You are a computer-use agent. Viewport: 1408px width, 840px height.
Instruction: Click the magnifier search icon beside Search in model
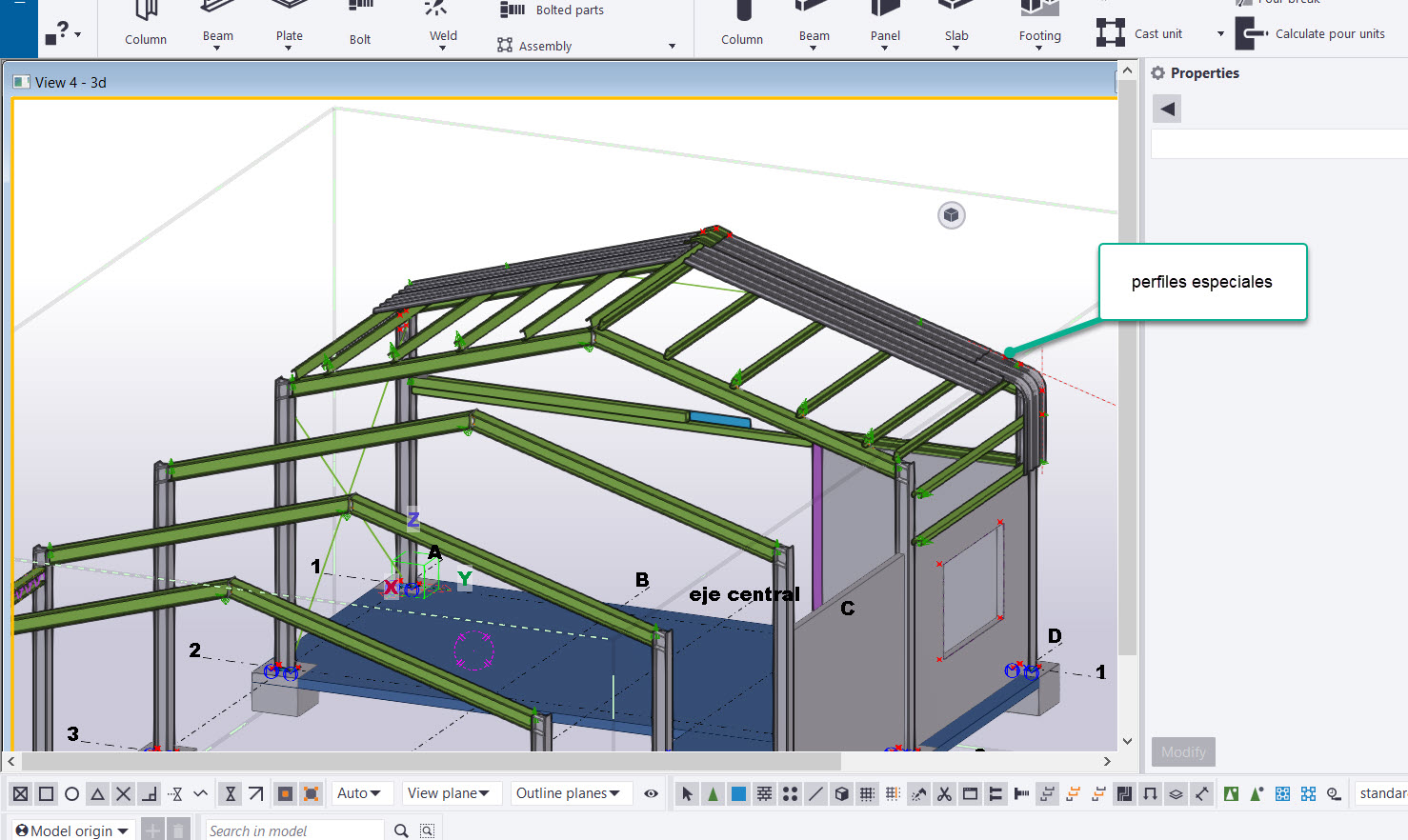click(402, 830)
